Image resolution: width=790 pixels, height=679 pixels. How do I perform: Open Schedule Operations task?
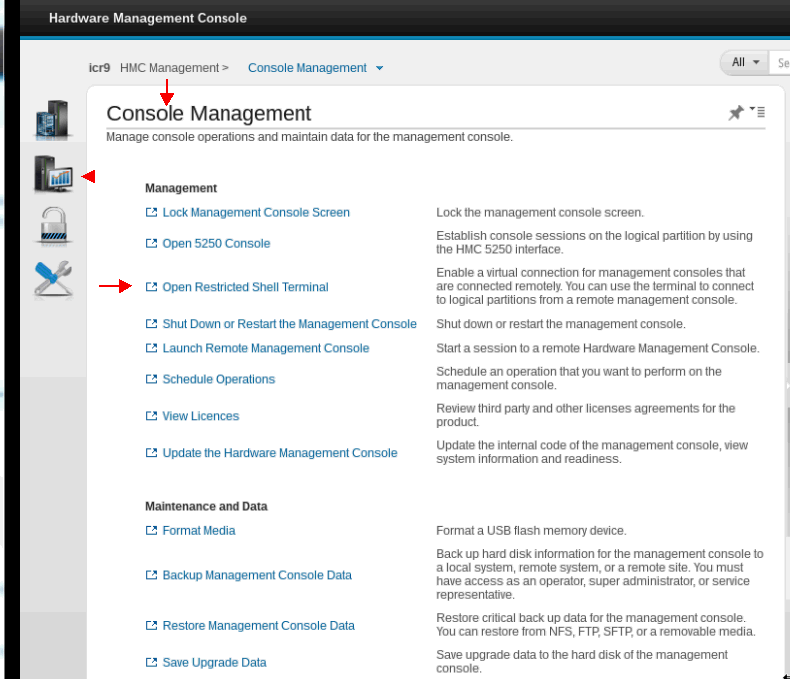[218, 380]
